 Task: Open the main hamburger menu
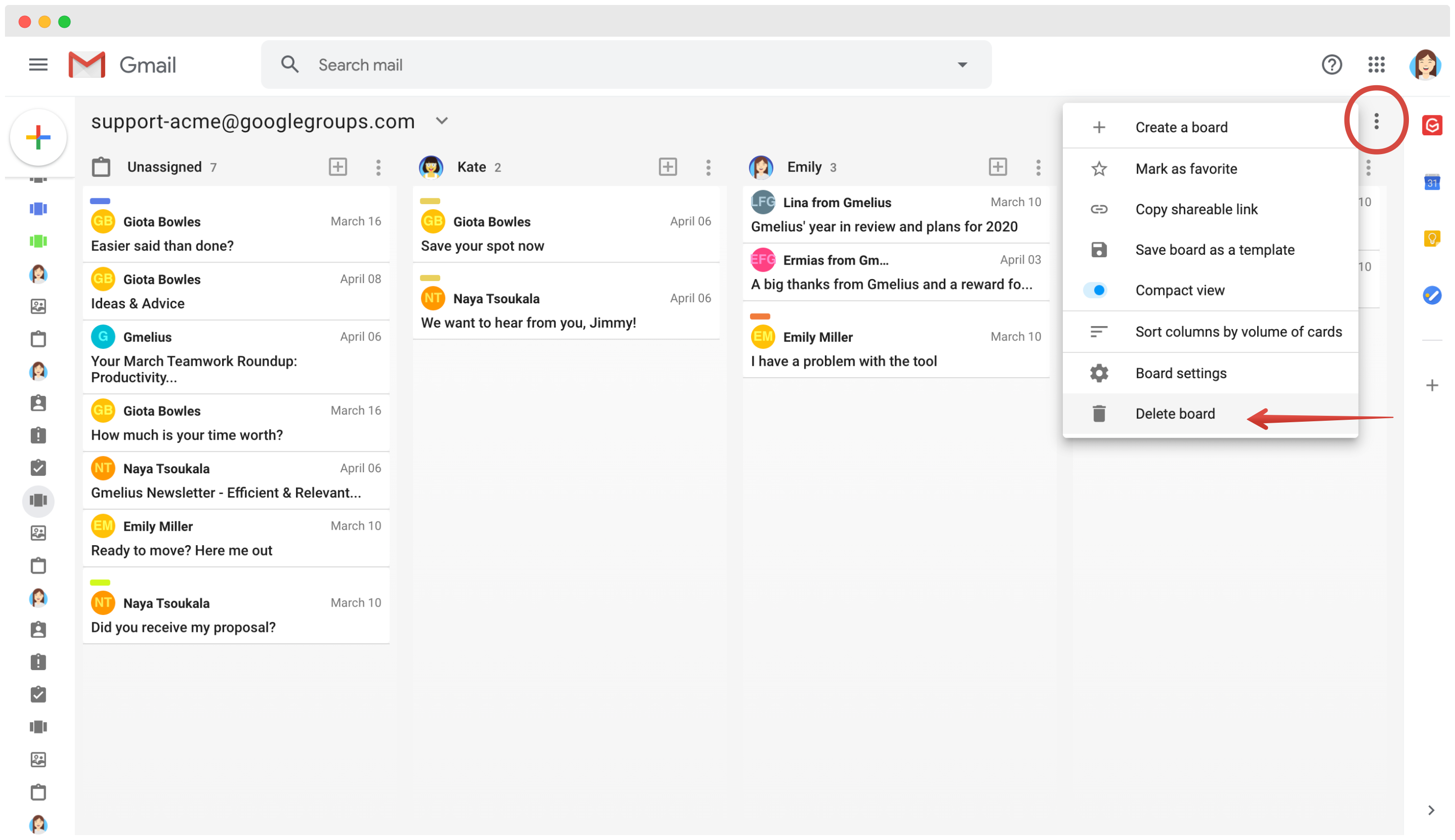[x=38, y=64]
